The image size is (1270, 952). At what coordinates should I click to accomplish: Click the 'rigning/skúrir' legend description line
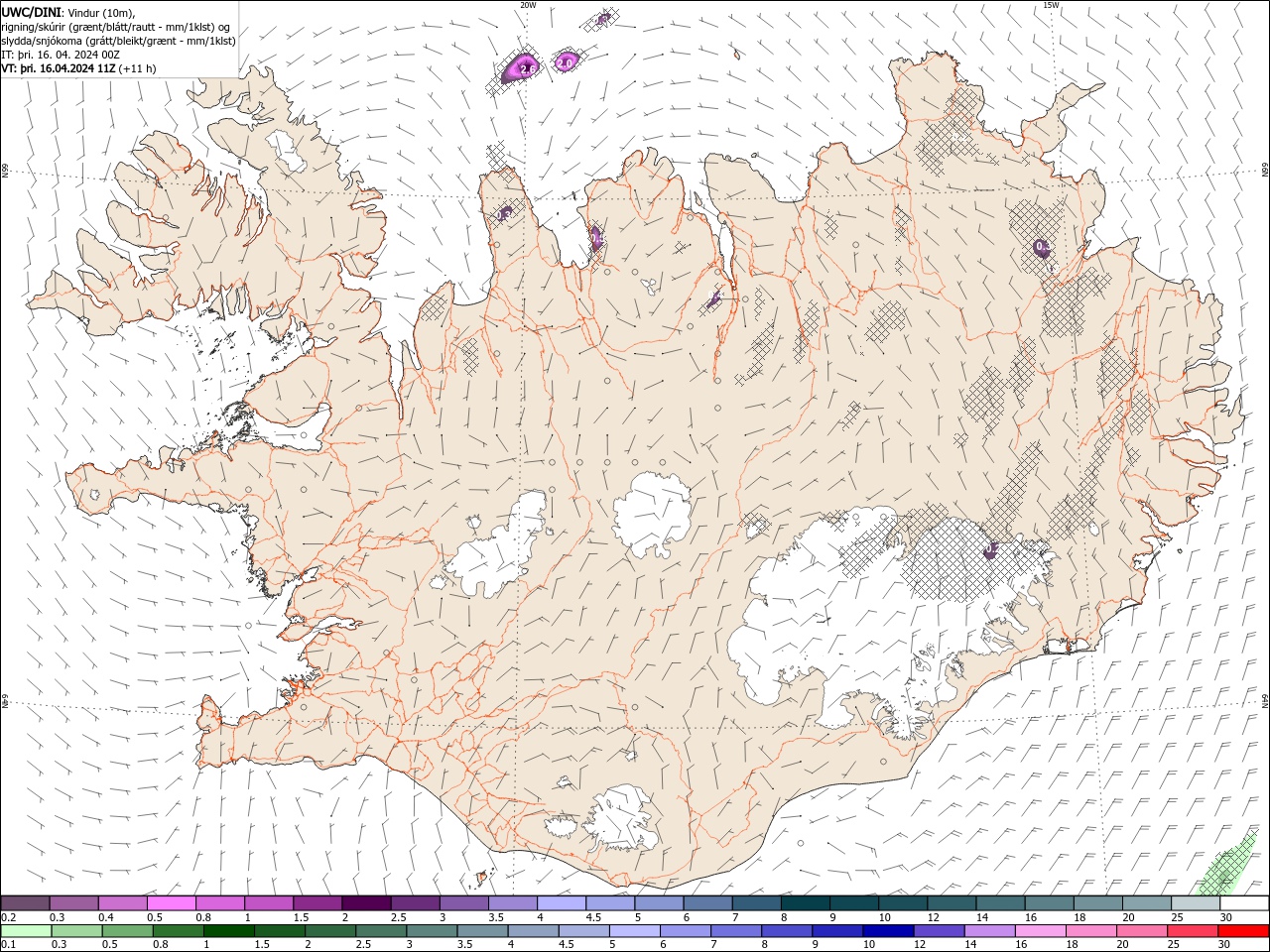pyautogui.click(x=116, y=27)
